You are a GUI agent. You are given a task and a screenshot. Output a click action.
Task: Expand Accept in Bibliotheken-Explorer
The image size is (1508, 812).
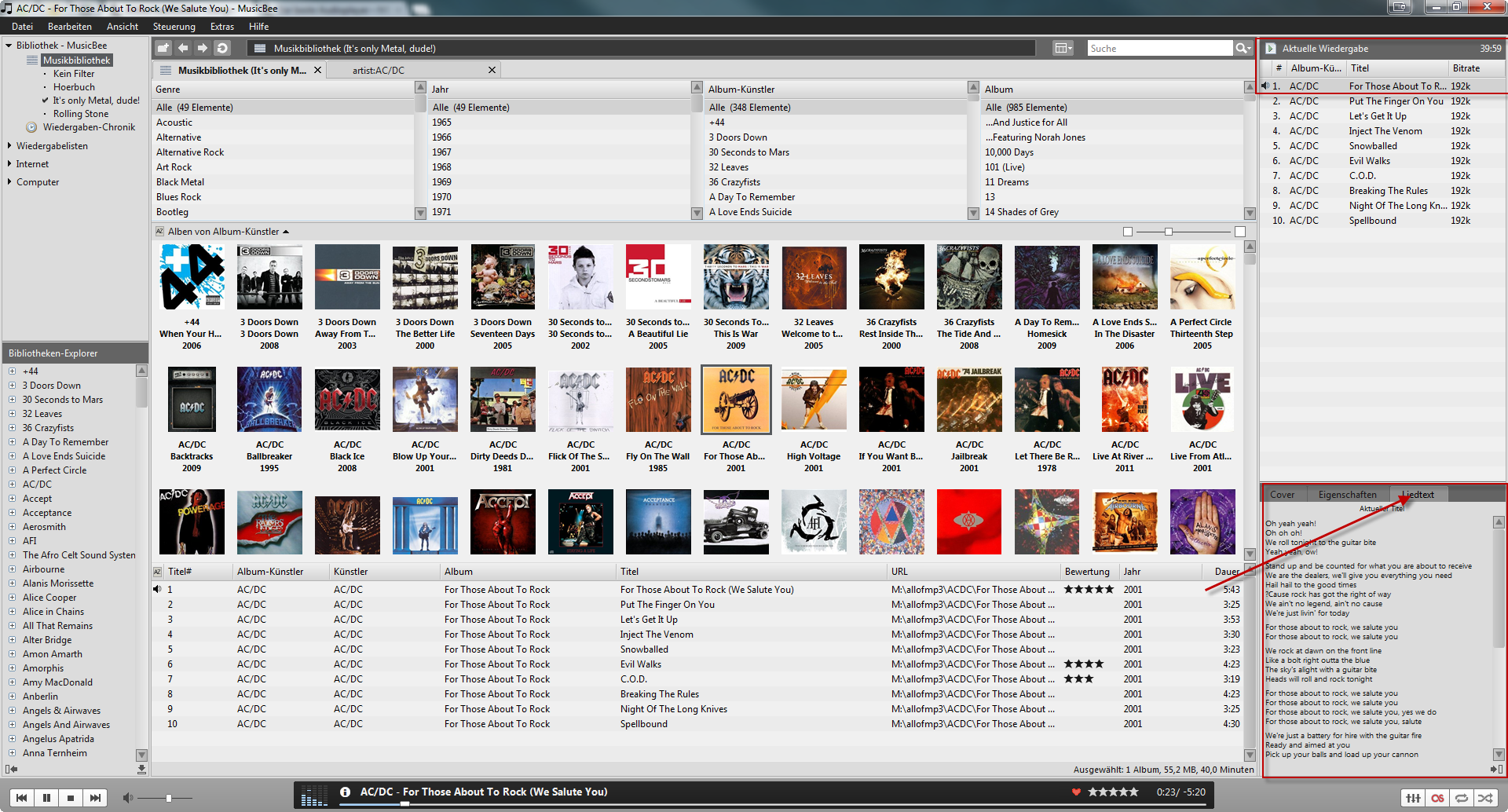[x=12, y=499]
